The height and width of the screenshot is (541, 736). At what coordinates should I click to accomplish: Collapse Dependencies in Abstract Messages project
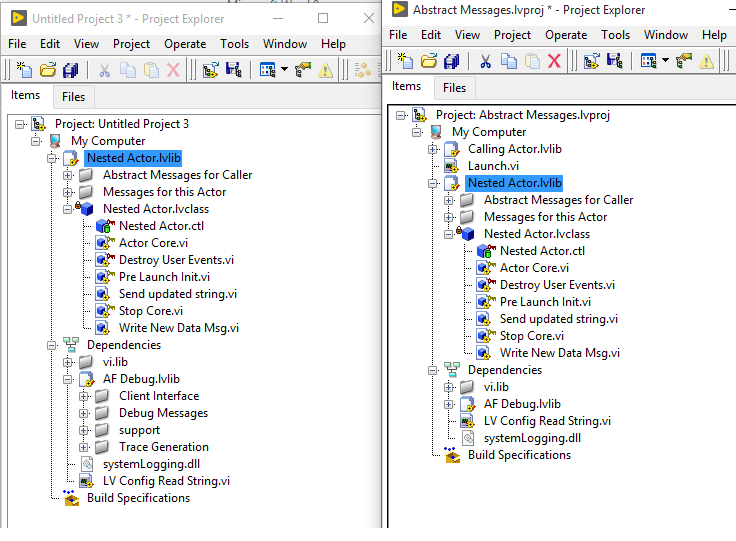433,371
